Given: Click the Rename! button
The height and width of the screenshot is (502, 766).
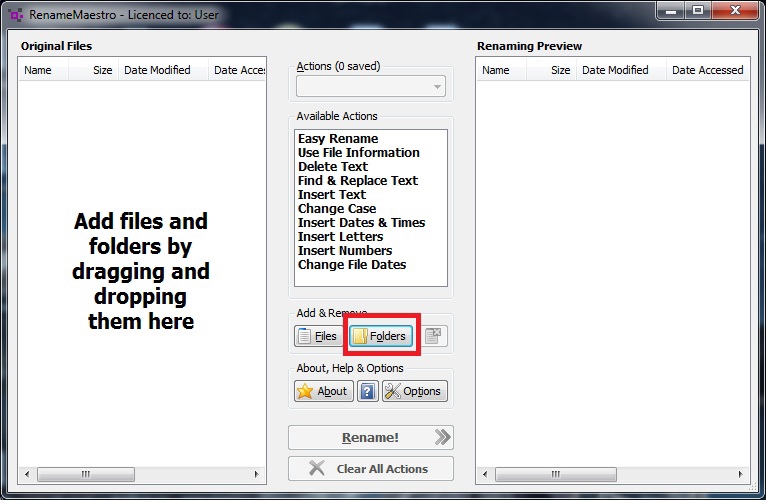Looking at the screenshot, I should click(371, 438).
